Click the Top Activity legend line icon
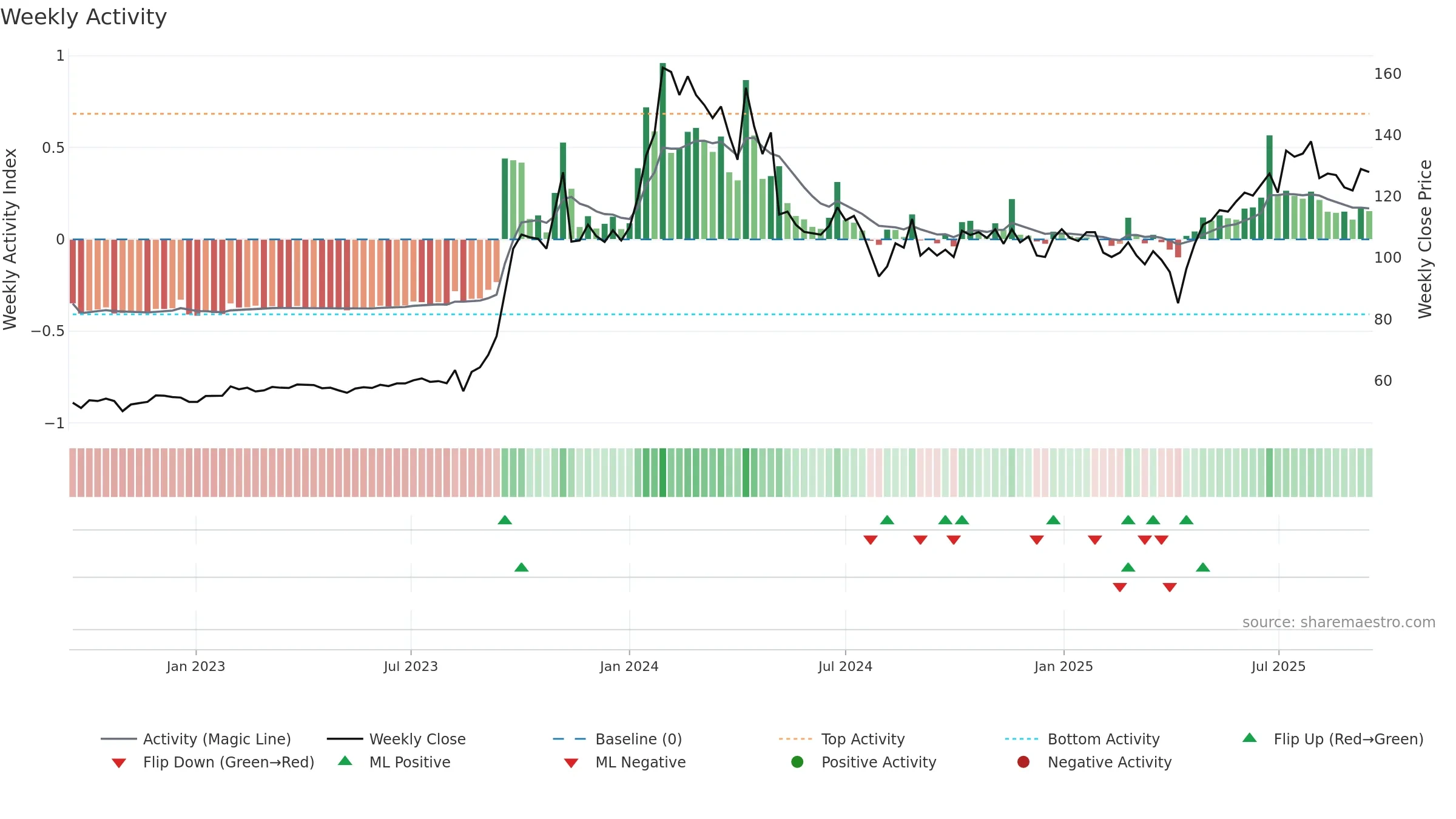 (x=795, y=739)
